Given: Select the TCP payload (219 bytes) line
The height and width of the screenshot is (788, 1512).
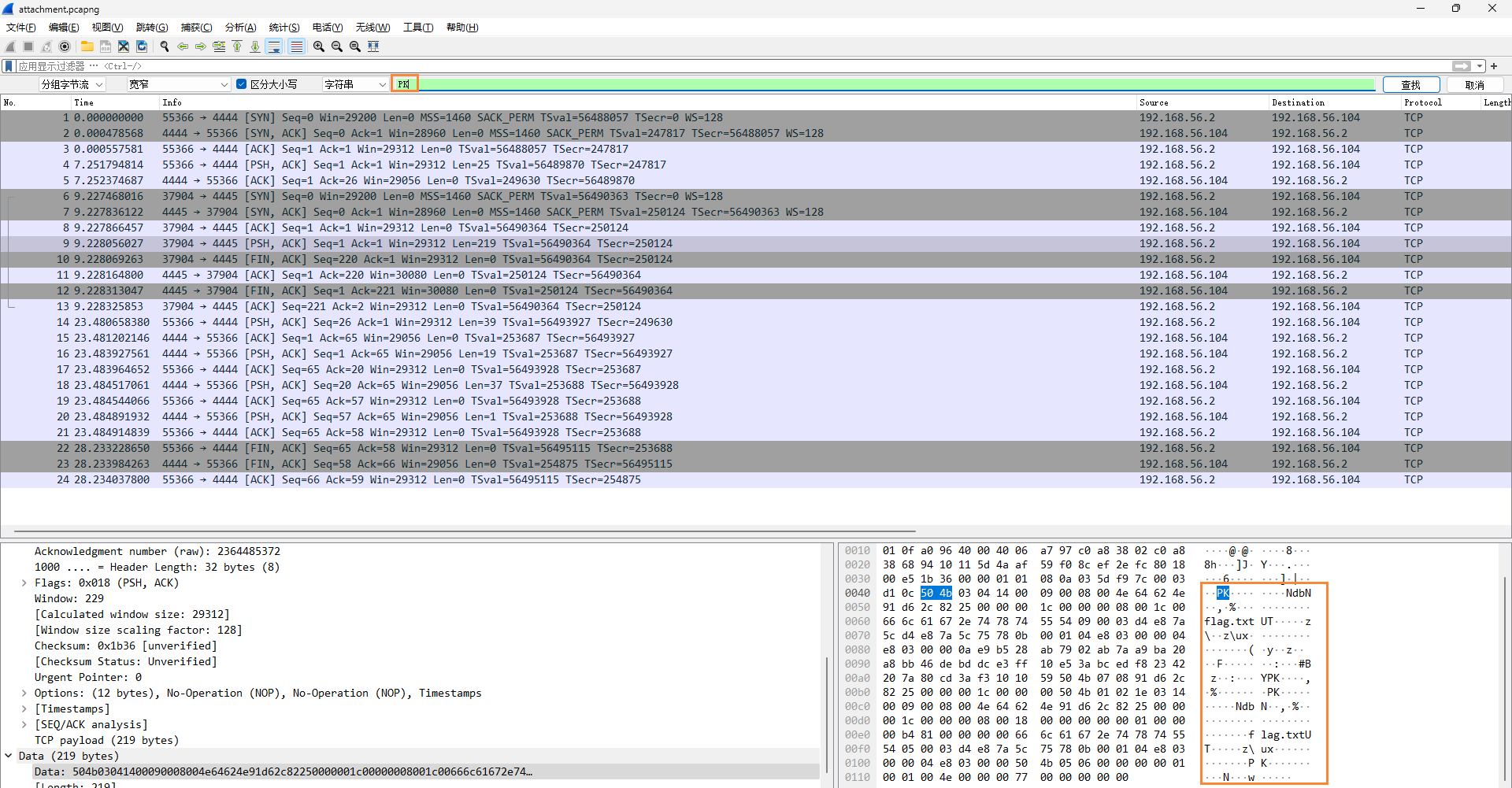Looking at the screenshot, I should [x=106, y=740].
